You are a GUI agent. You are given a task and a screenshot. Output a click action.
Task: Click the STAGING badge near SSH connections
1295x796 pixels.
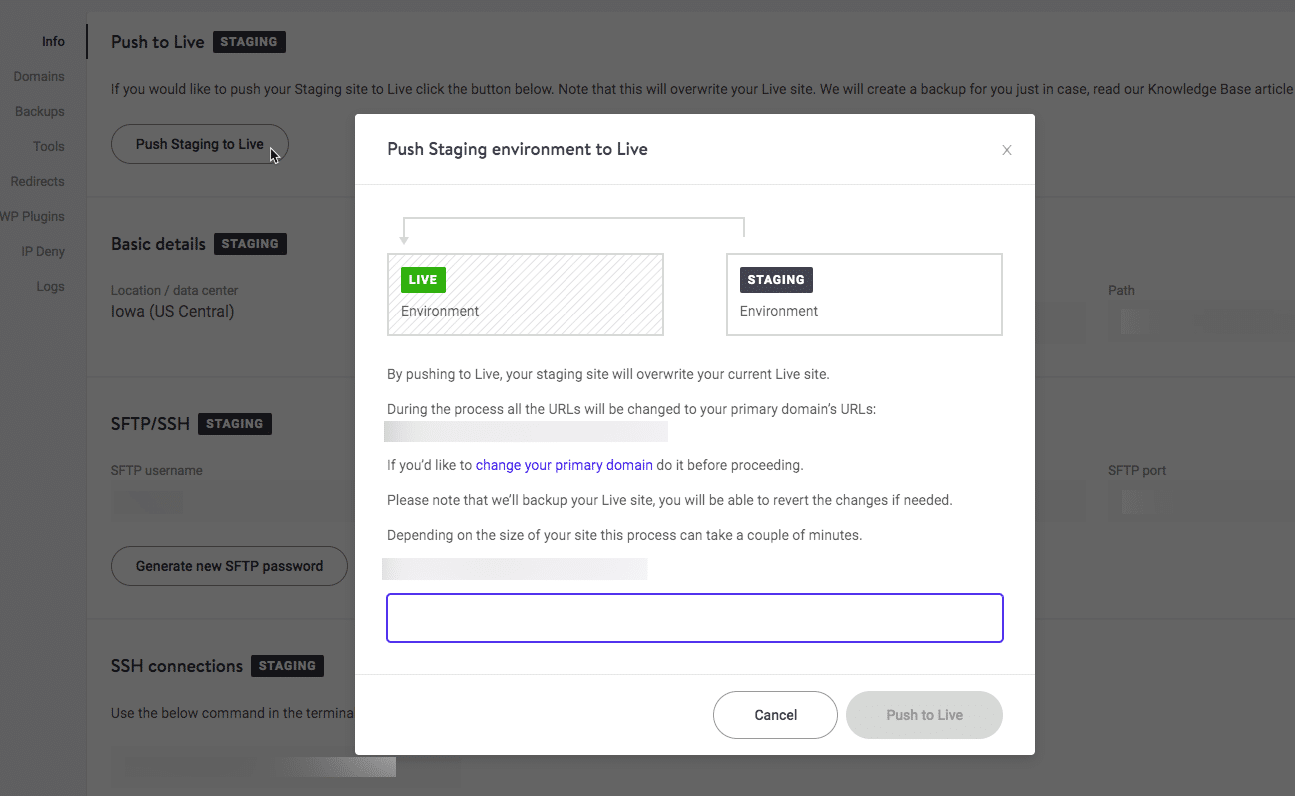pyautogui.click(x=287, y=665)
